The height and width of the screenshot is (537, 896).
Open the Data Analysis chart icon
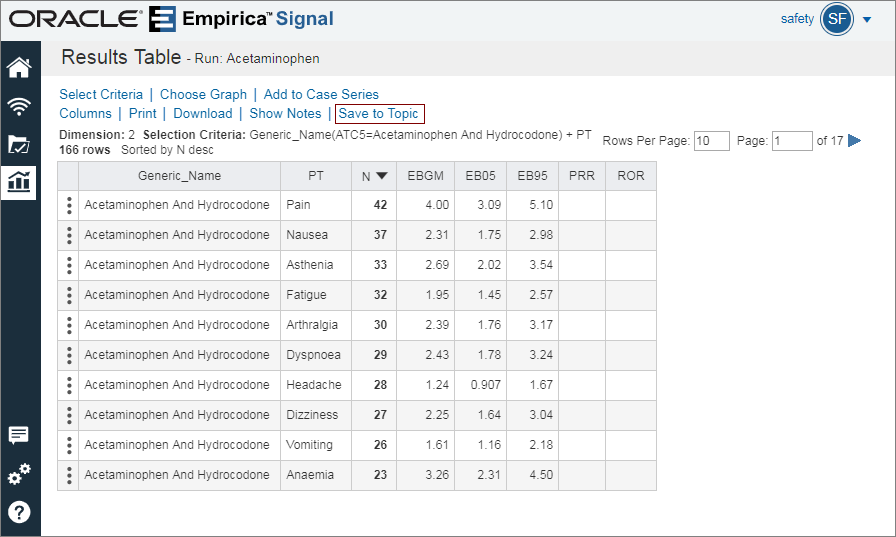click(x=18, y=182)
